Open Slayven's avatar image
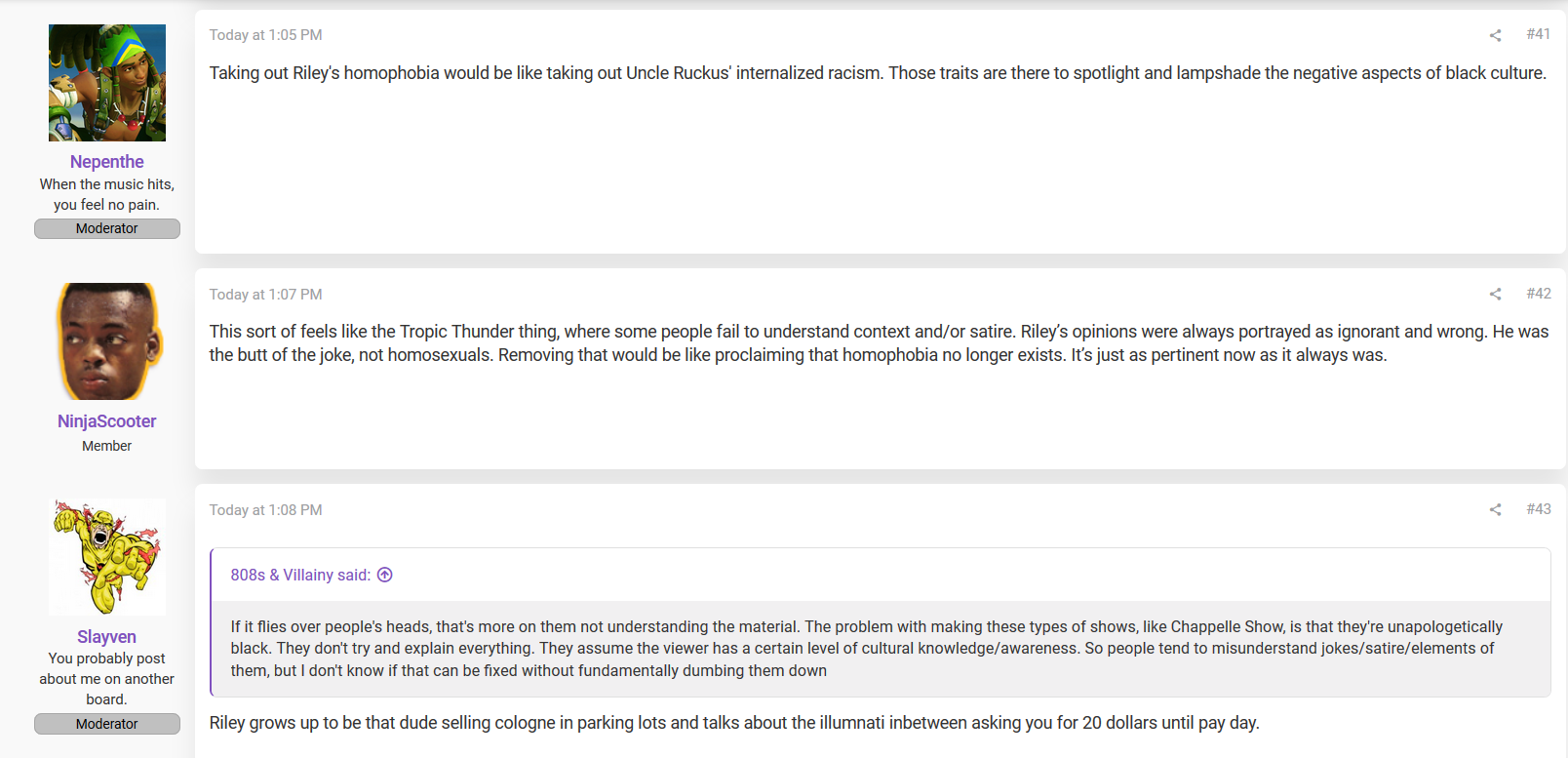This screenshot has height=758, width=1568. pos(107,557)
